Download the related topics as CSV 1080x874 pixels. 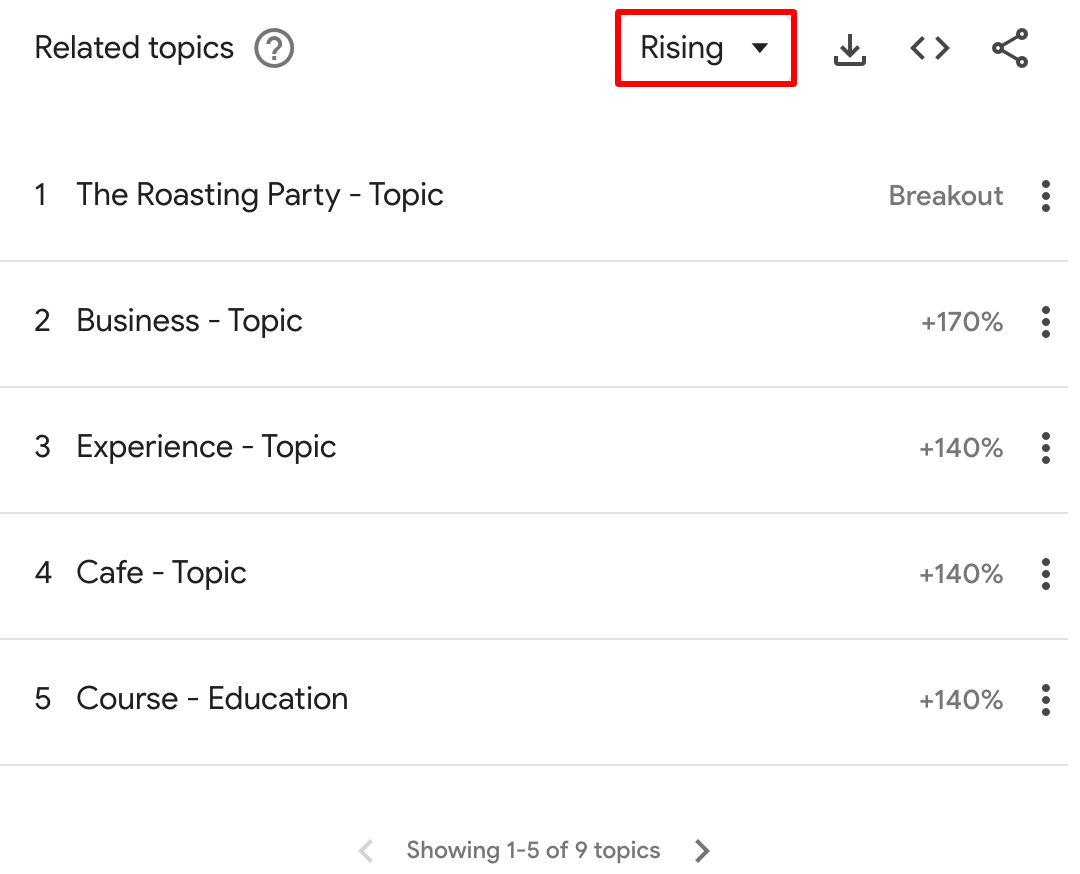tap(849, 48)
